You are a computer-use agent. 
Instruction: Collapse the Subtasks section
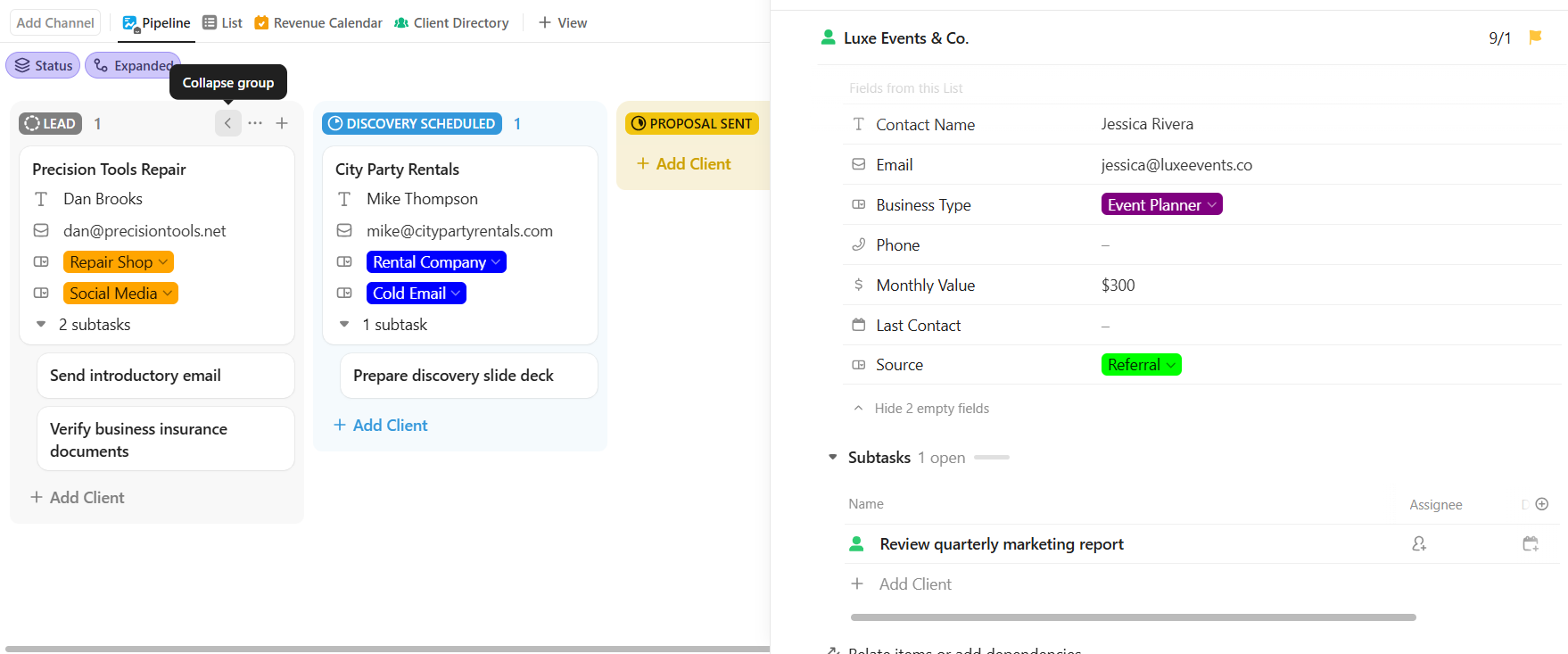(833, 457)
